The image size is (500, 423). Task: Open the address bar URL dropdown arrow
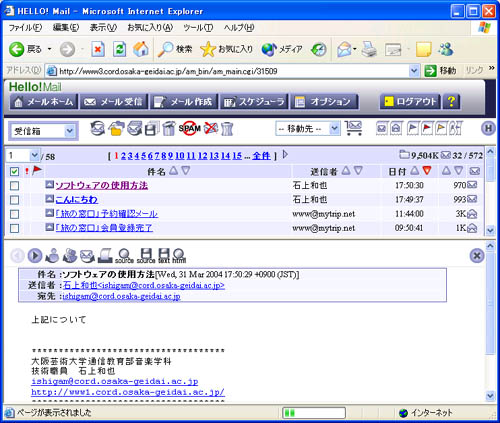click(414, 71)
